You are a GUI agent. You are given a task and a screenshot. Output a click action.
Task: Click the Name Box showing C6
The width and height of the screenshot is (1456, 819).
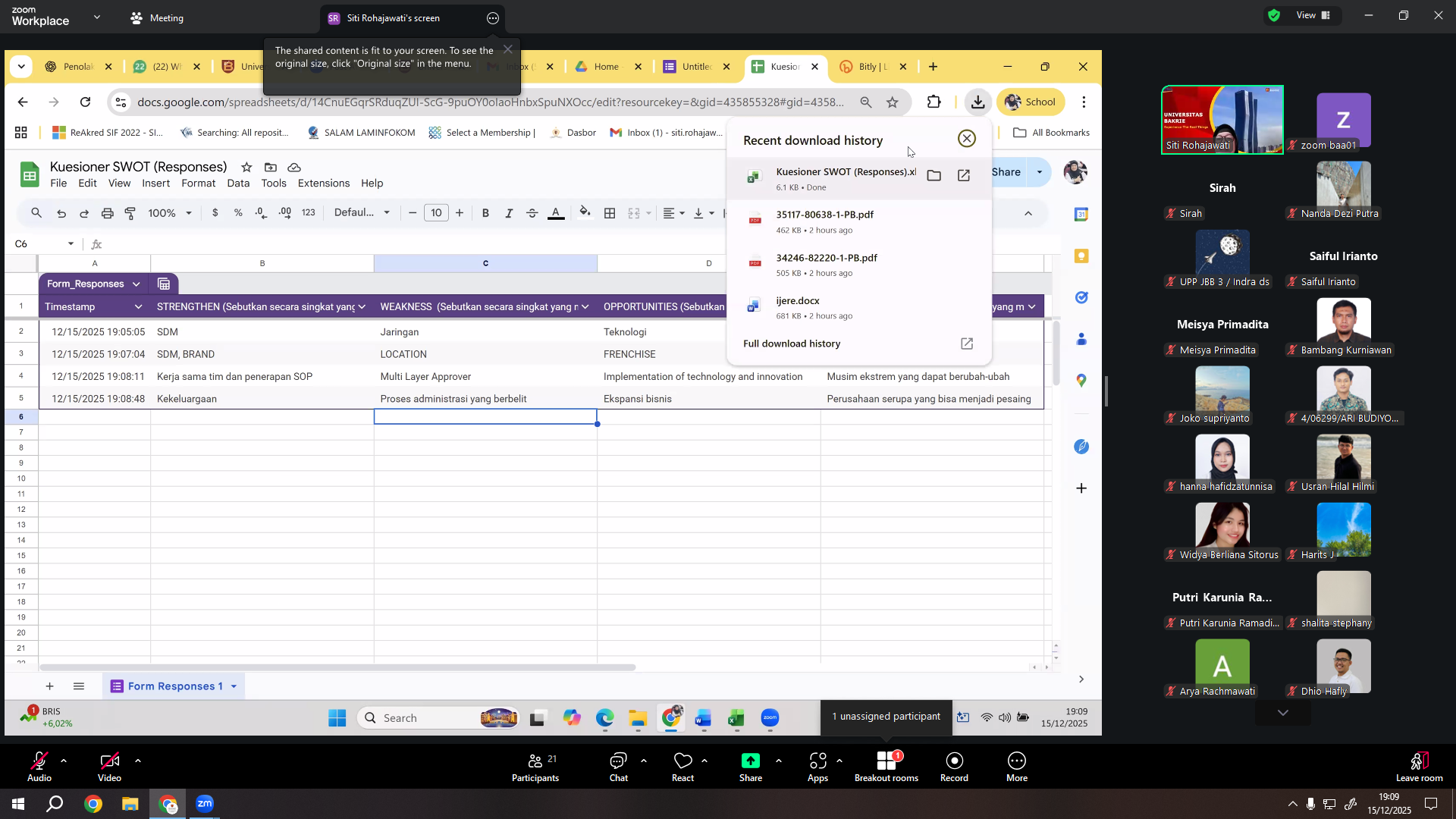tap(45, 244)
